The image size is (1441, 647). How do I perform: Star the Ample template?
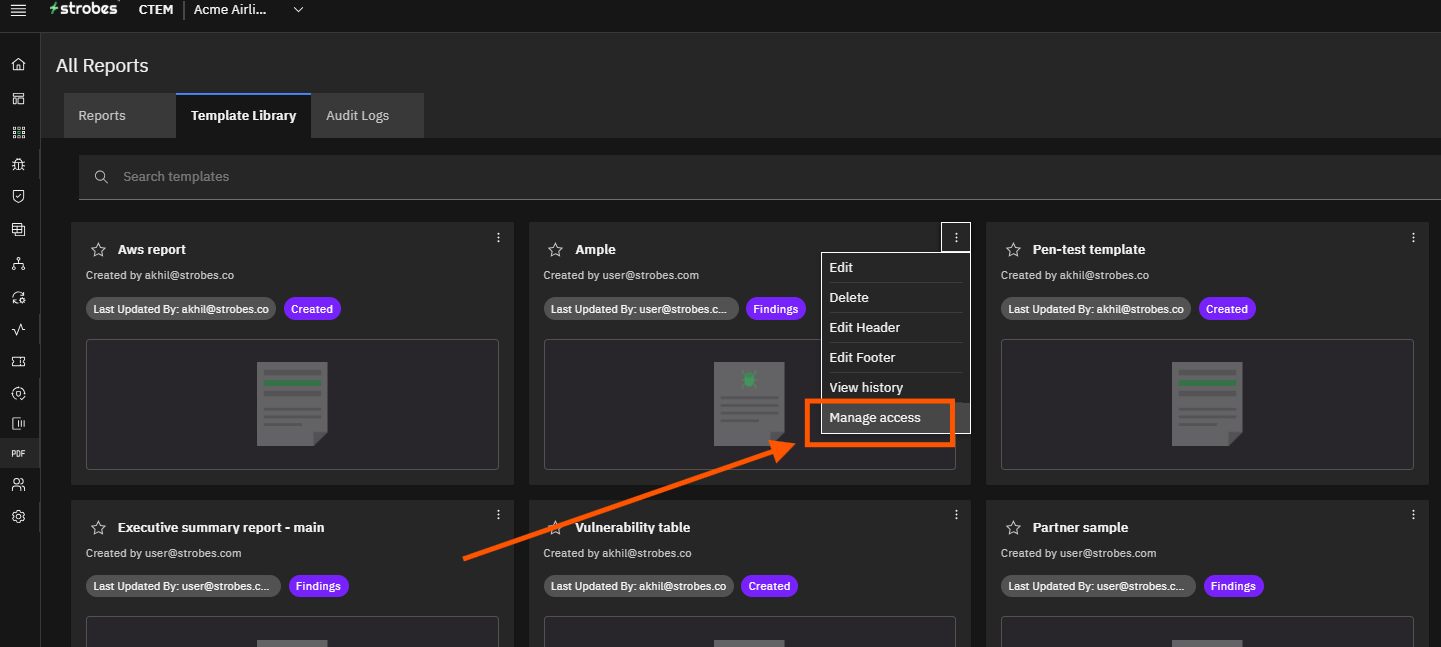[x=555, y=250]
